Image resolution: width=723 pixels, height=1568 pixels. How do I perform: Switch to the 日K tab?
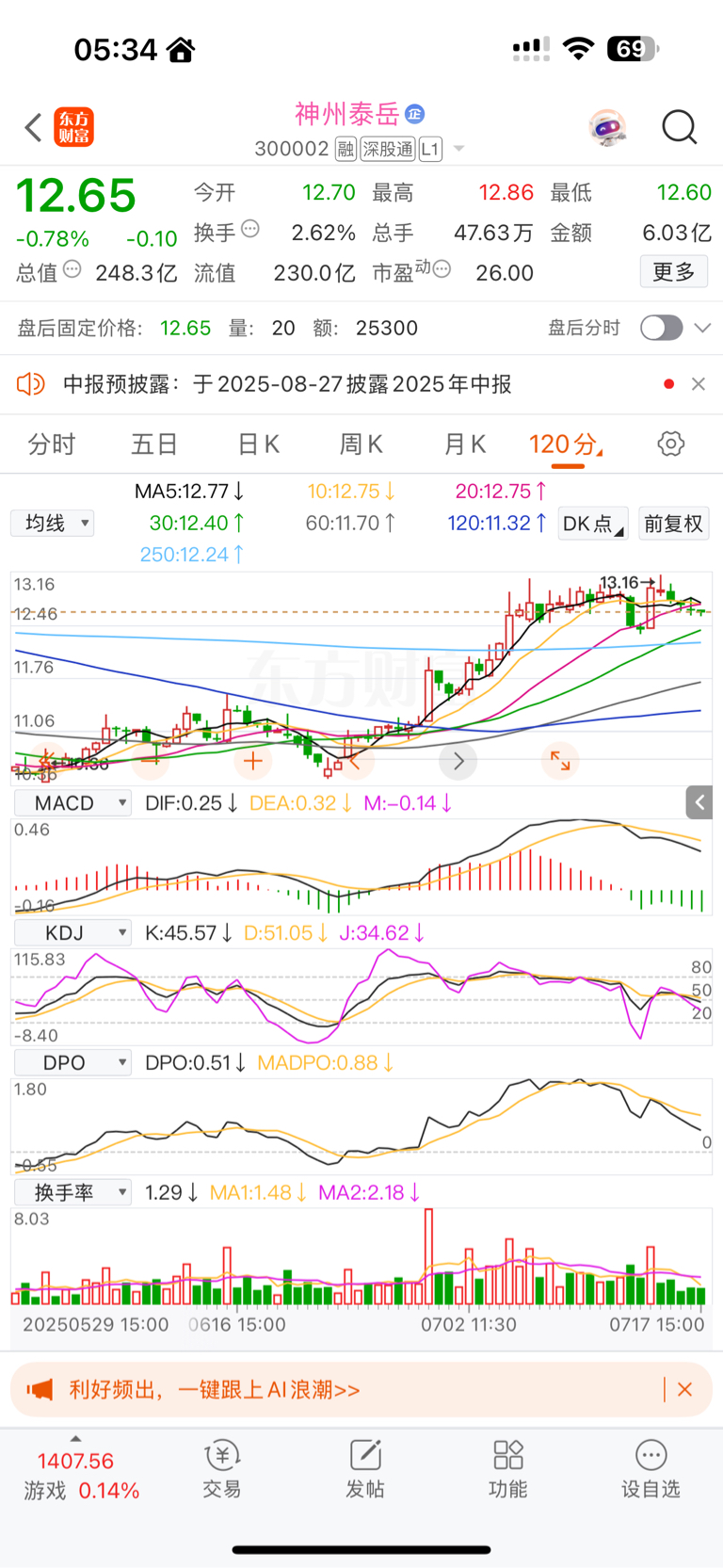258,445
